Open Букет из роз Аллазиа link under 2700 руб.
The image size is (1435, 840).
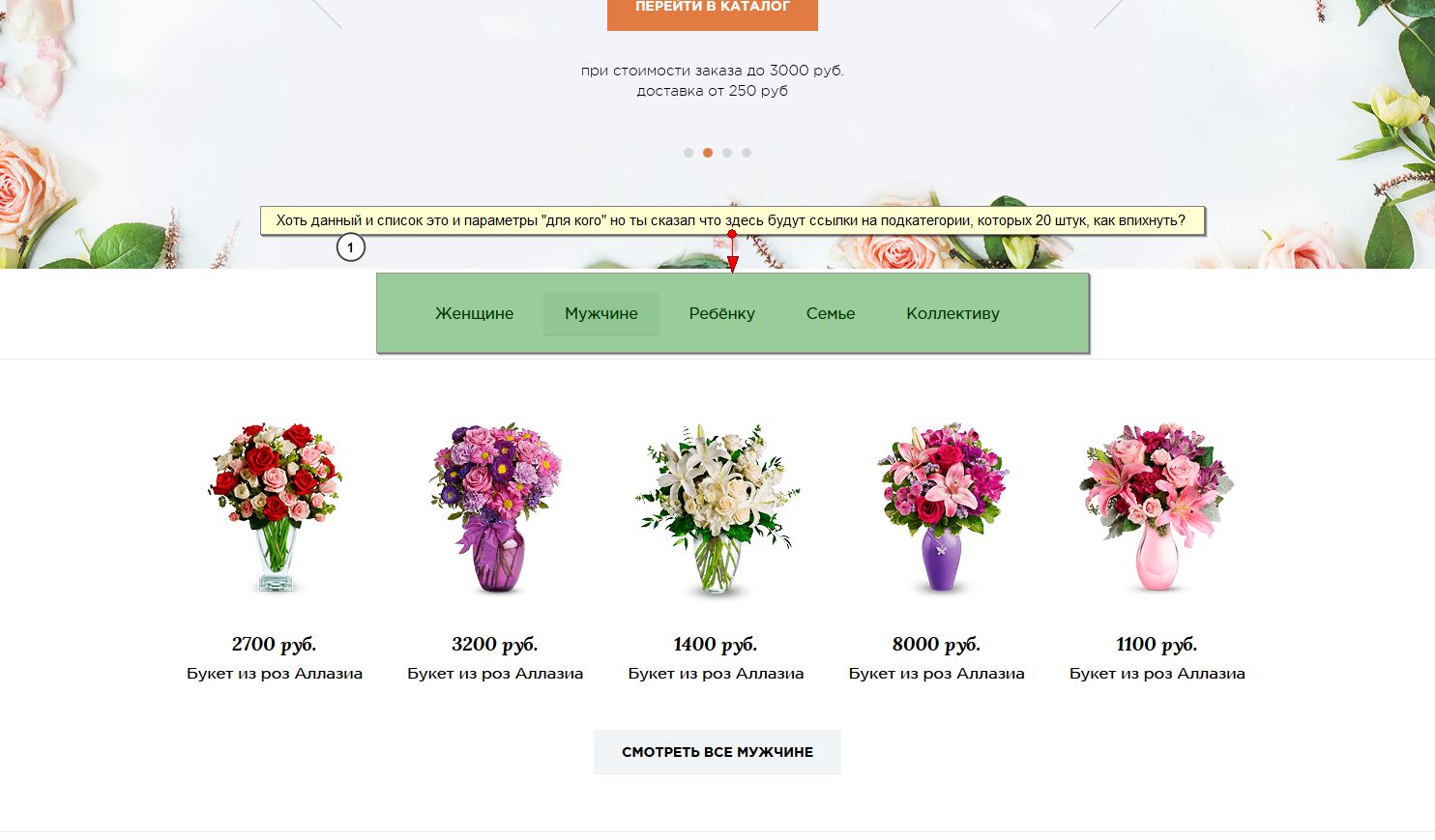[x=275, y=674]
